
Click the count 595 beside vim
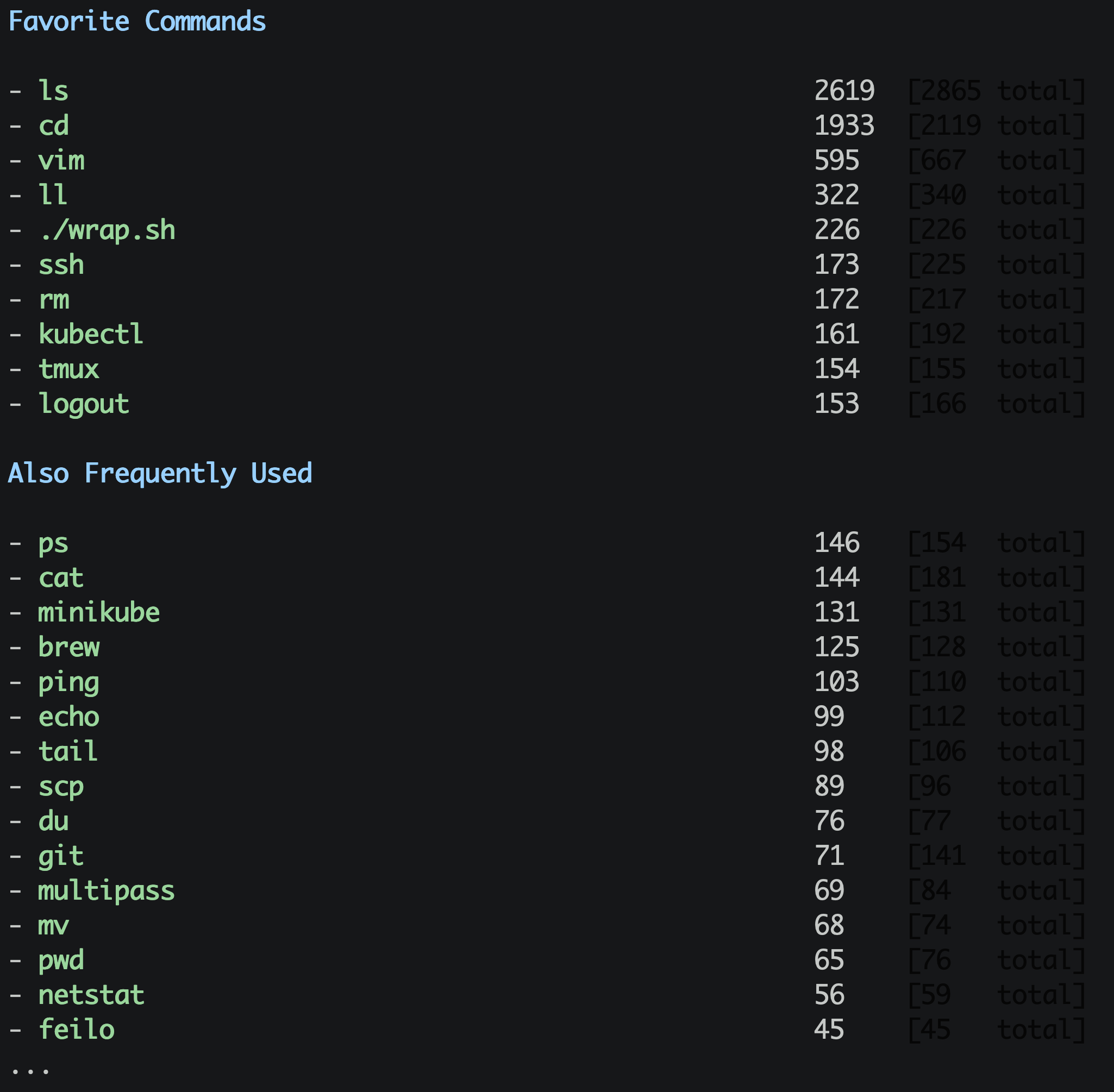836,161
